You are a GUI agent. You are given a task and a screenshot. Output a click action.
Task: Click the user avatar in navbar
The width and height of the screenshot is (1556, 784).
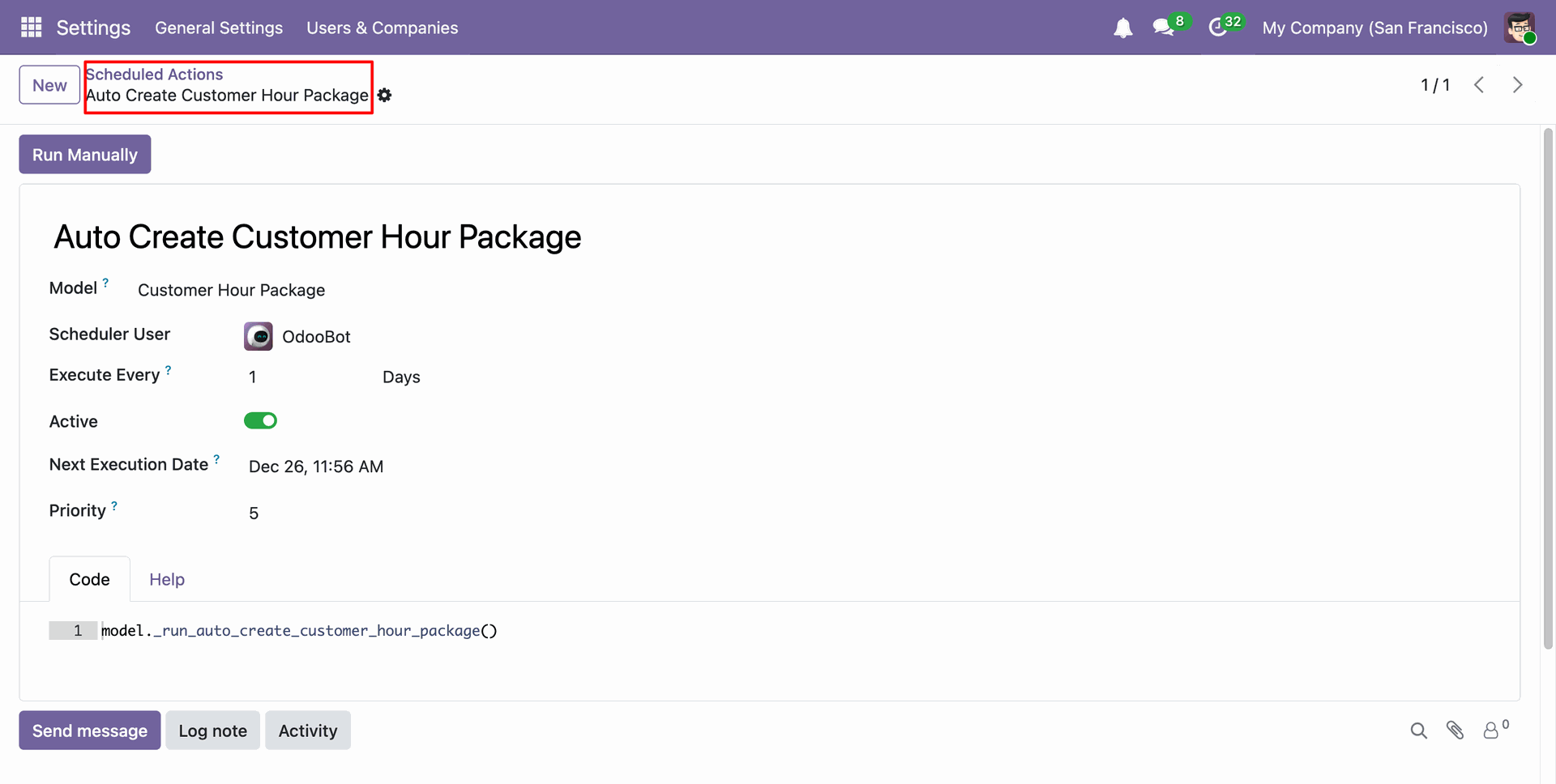(1519, 28)
